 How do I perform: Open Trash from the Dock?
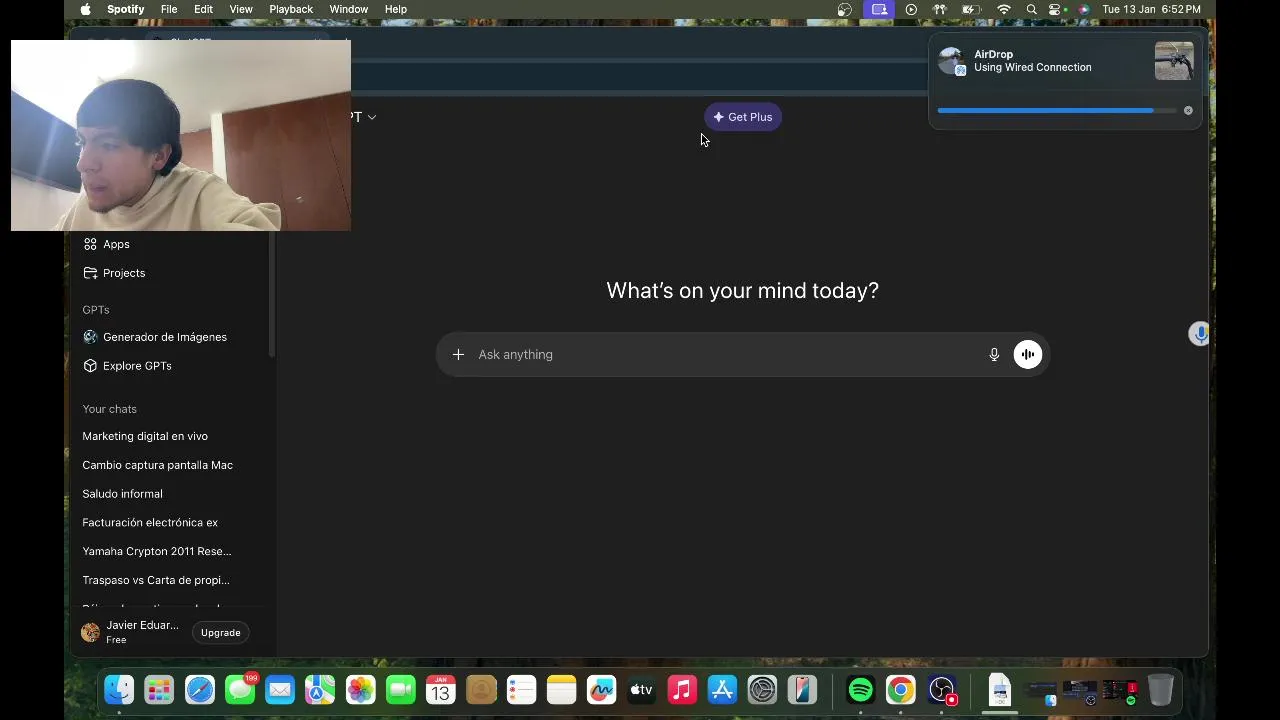1160,690
